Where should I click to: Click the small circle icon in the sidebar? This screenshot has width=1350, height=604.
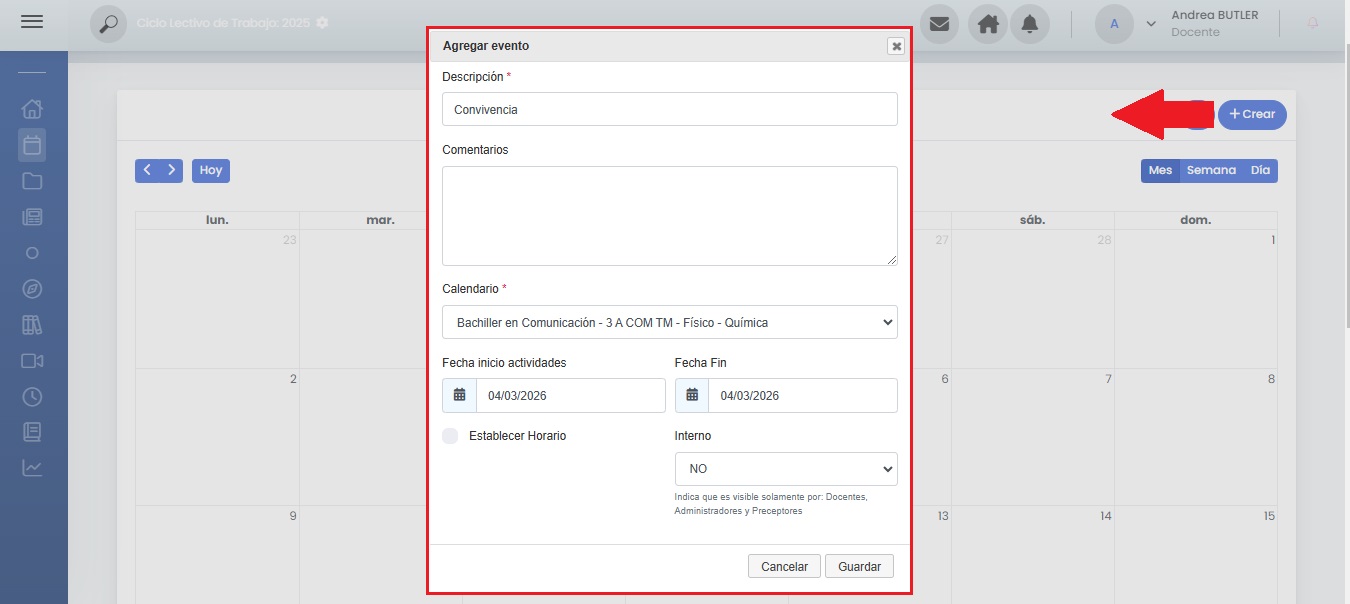(32, 253)
